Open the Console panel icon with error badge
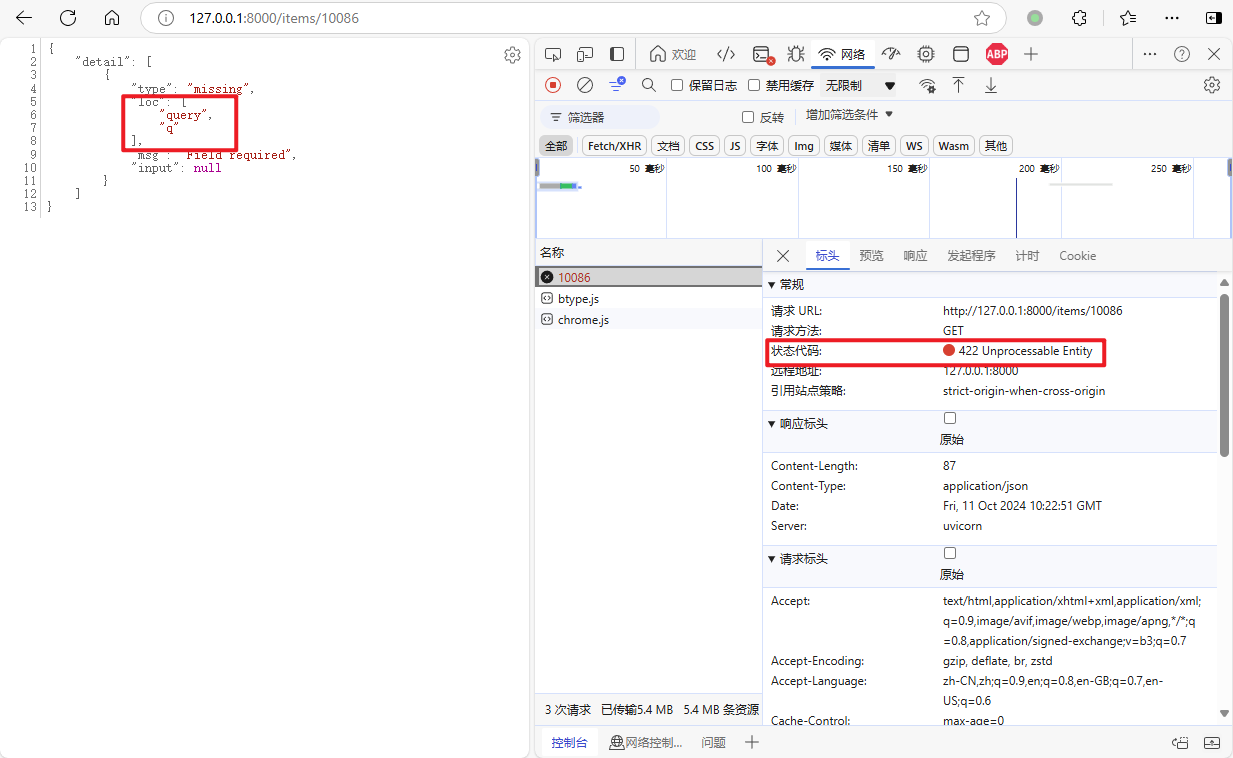The height and width of the screenshot is (758, 1233). pos(762,54)
